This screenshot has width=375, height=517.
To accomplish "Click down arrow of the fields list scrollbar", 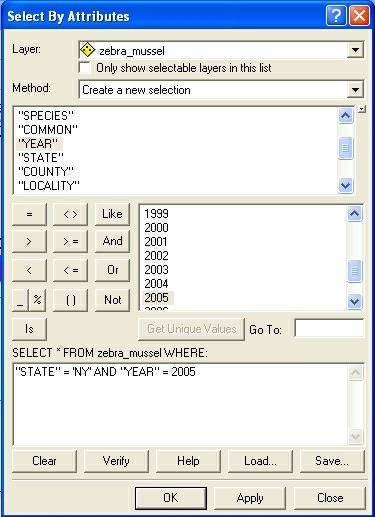I will 346,185.
